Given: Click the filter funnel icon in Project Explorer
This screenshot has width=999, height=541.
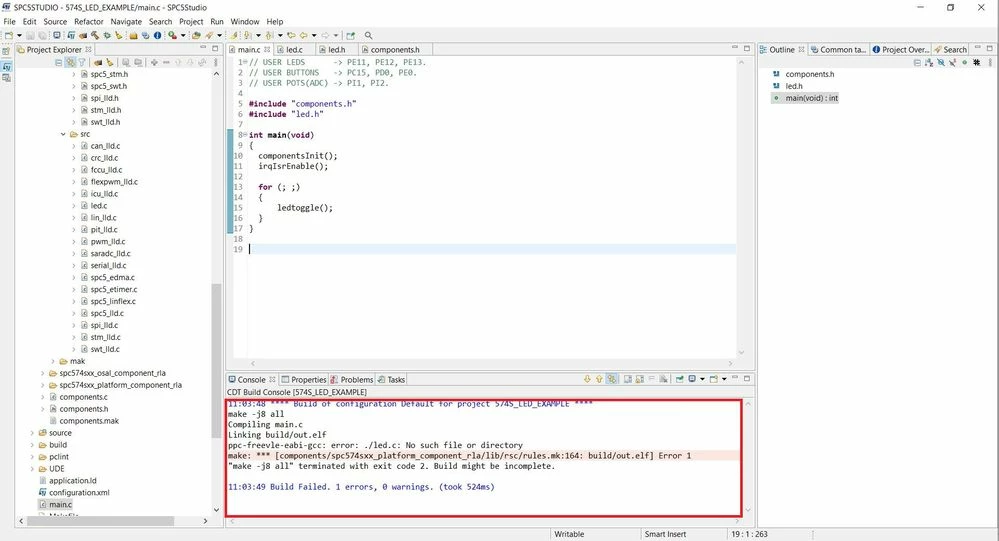Looking at the screenshot, I should coord(82,62).
